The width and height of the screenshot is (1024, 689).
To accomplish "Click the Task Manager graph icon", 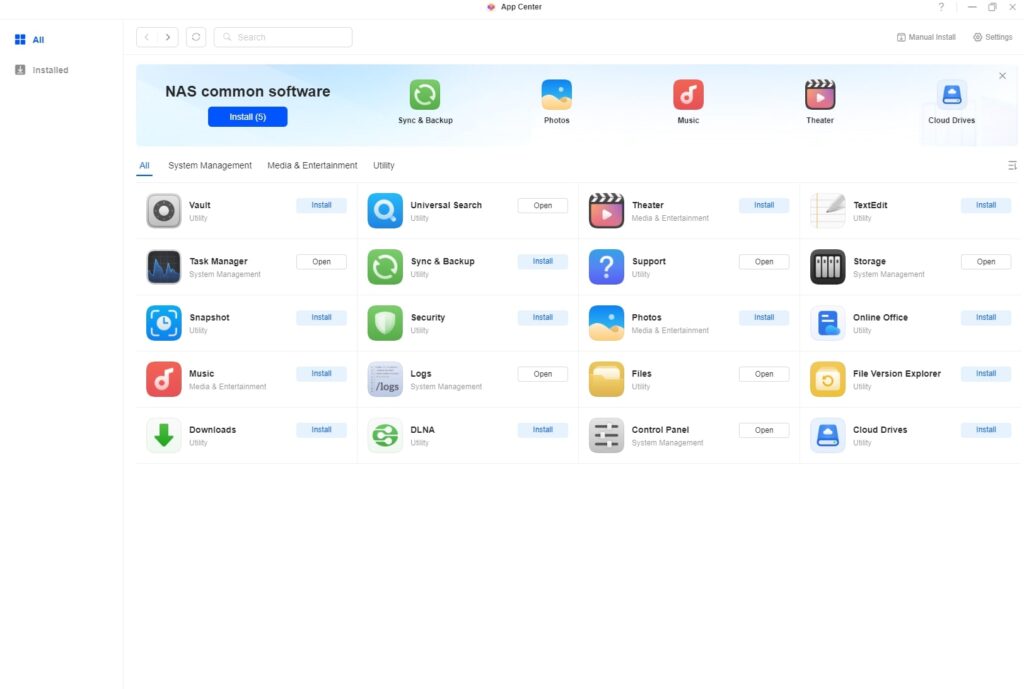I will (164, 267).
